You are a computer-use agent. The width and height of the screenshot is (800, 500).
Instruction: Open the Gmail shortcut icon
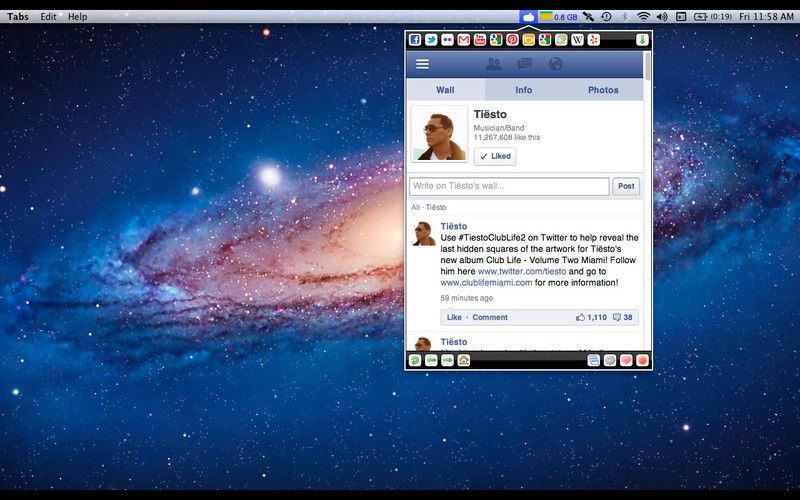(x=463, y=40)
